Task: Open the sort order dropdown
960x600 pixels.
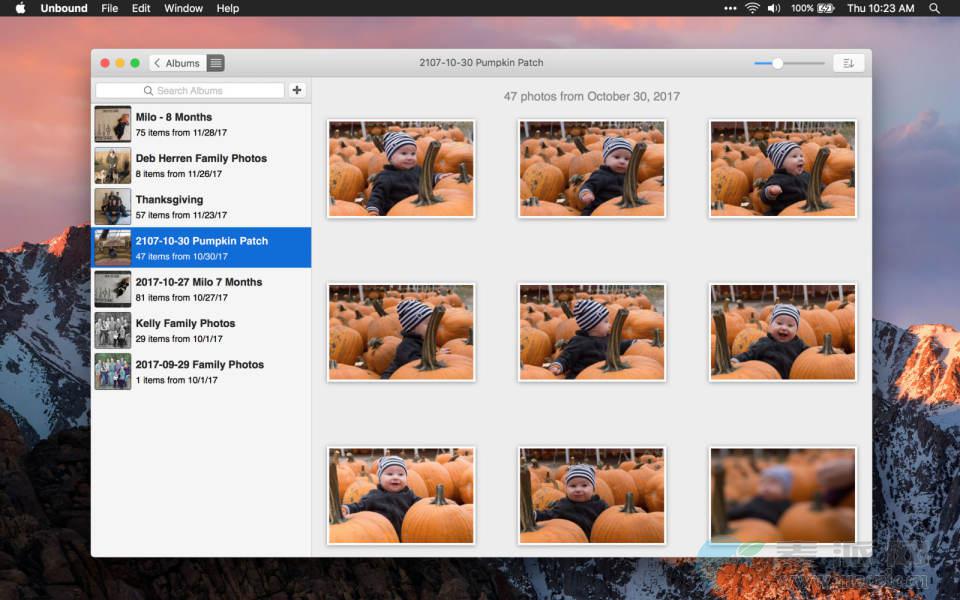Action: (848, 63)
